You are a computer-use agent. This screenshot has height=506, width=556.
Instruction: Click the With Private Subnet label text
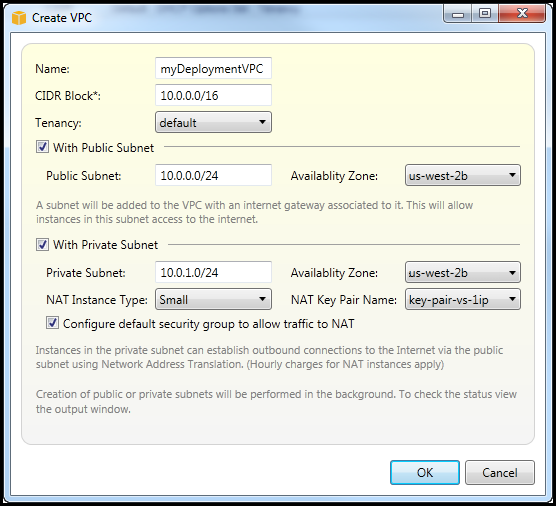(105, 245)
